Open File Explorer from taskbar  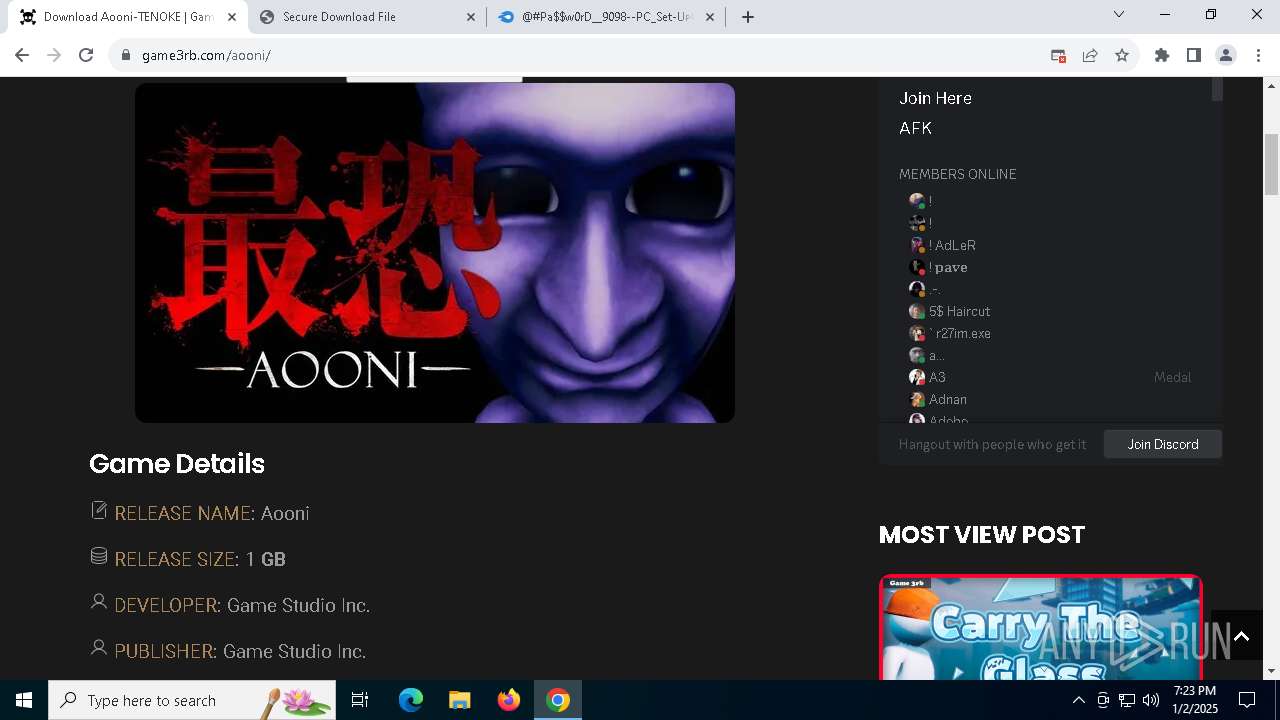pos(459,700)
